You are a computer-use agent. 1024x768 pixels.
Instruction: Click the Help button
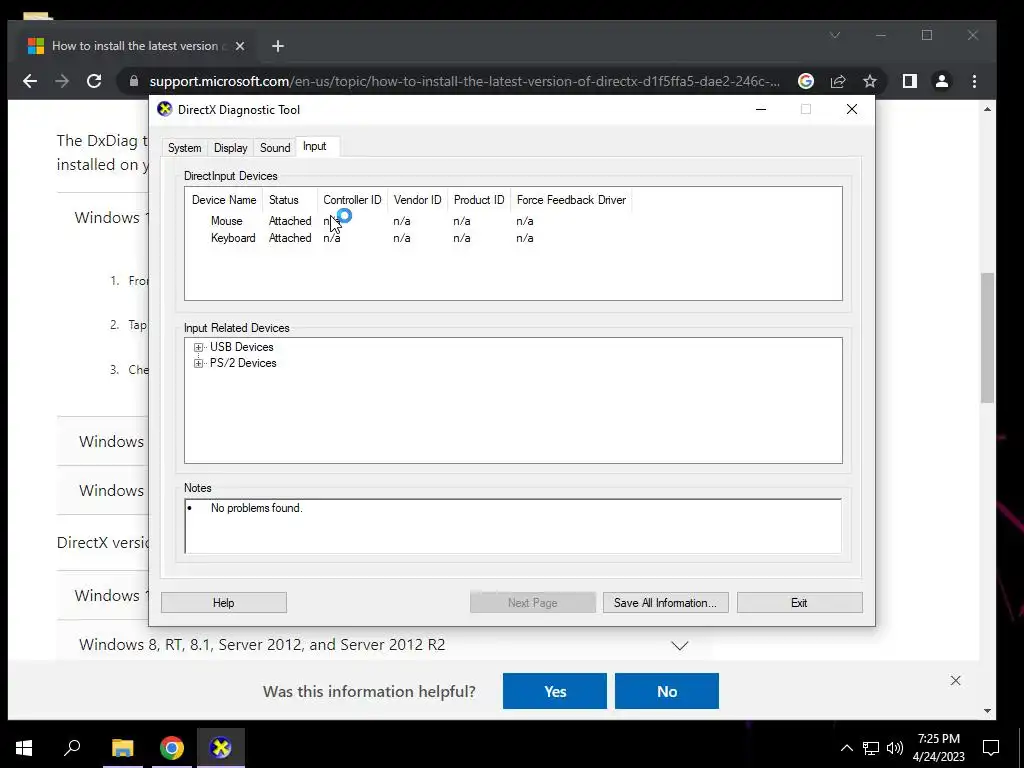[223, 603]
